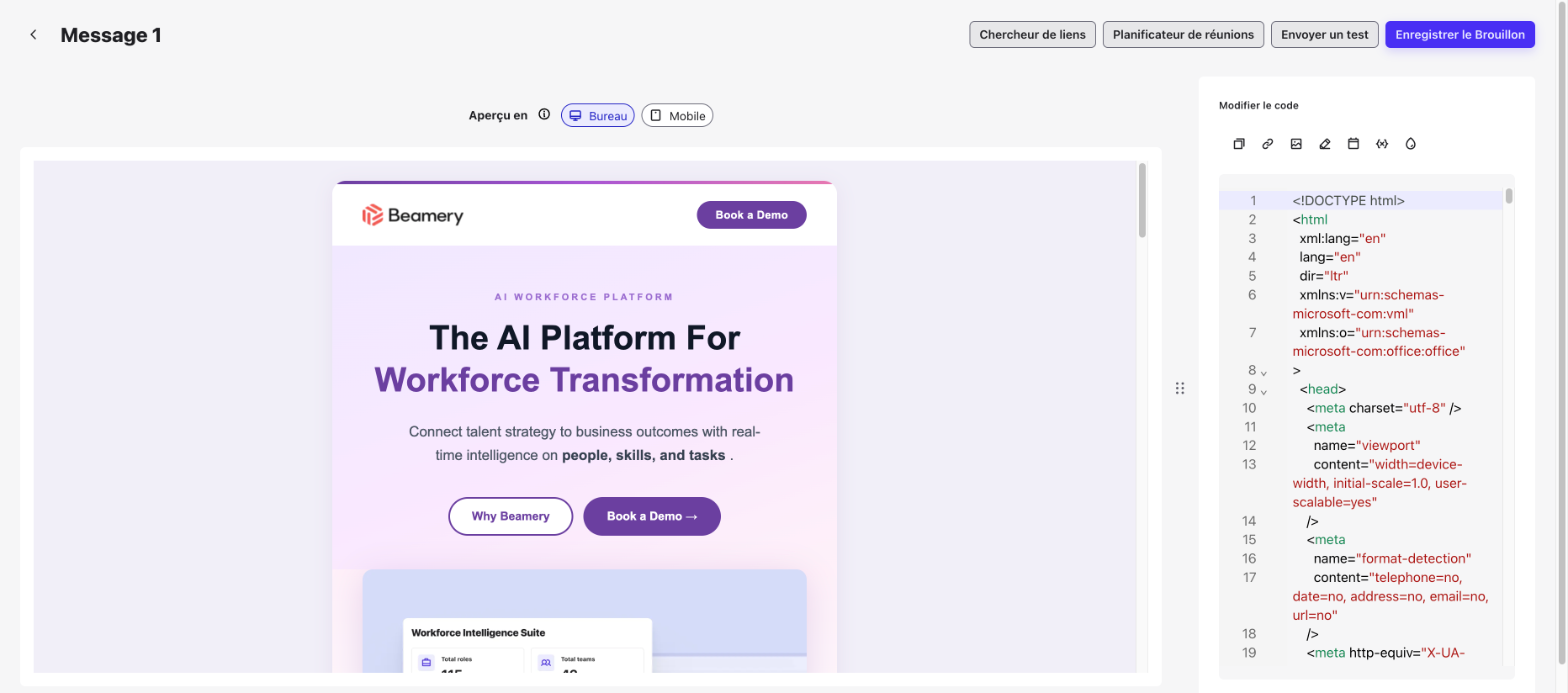Screen dimensions: 1568x693
Task: Click the code editor vertical scrollbar
Action: (x=1509, y=196)
